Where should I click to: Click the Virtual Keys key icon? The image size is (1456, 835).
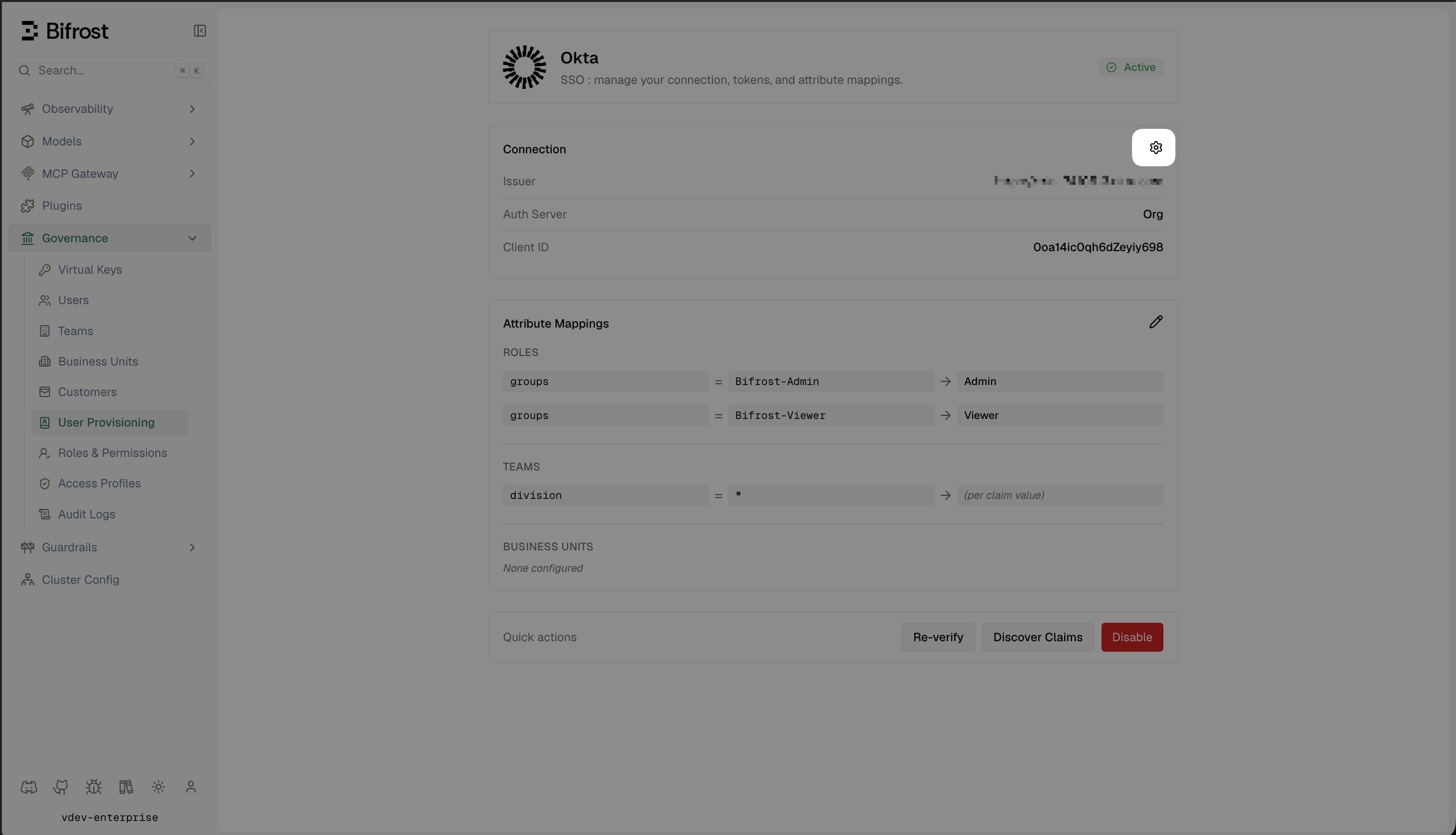(45, 270)
